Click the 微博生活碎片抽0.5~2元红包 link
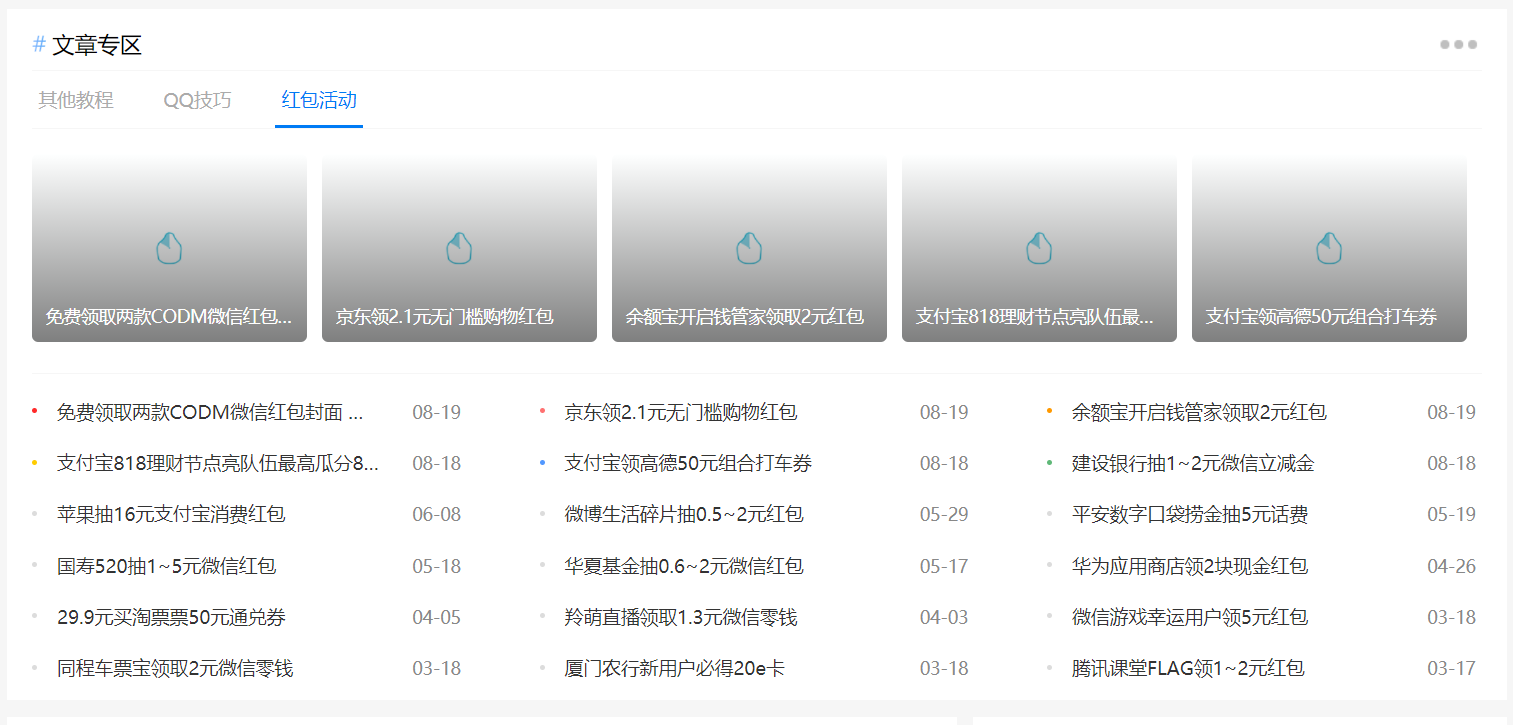This screenshot has height=725, width=1513. [x=684, y=514]
